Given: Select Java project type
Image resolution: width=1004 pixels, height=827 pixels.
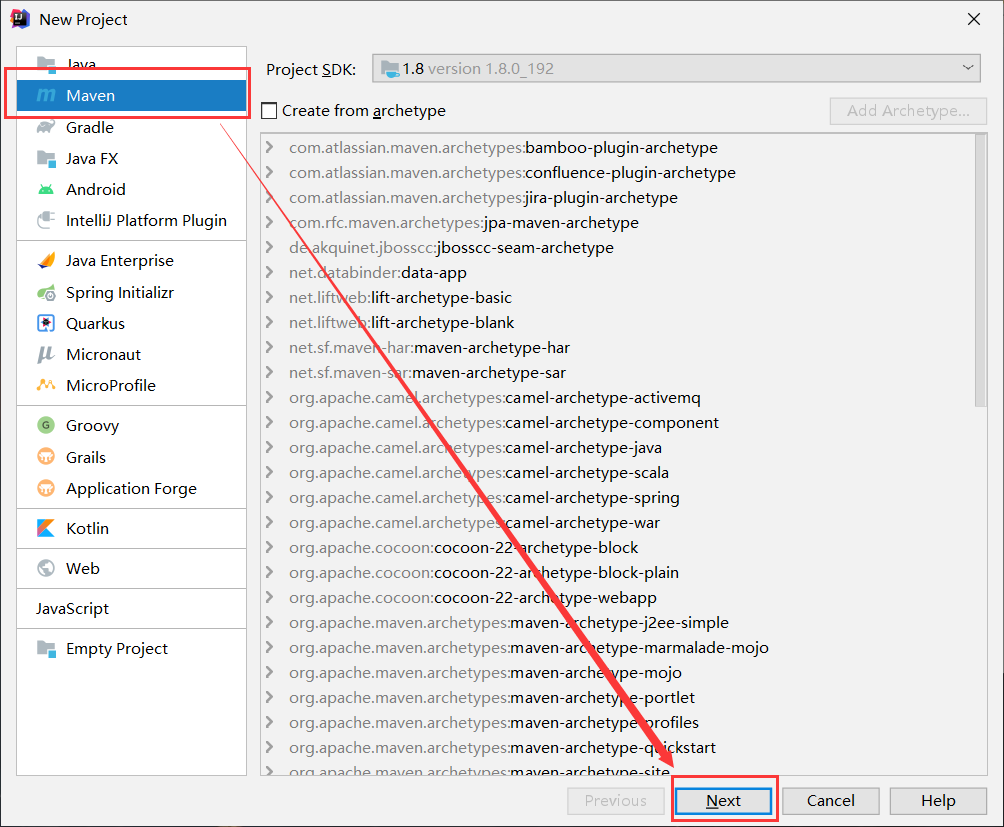Looking at the screenshot, I should [131, 64].
